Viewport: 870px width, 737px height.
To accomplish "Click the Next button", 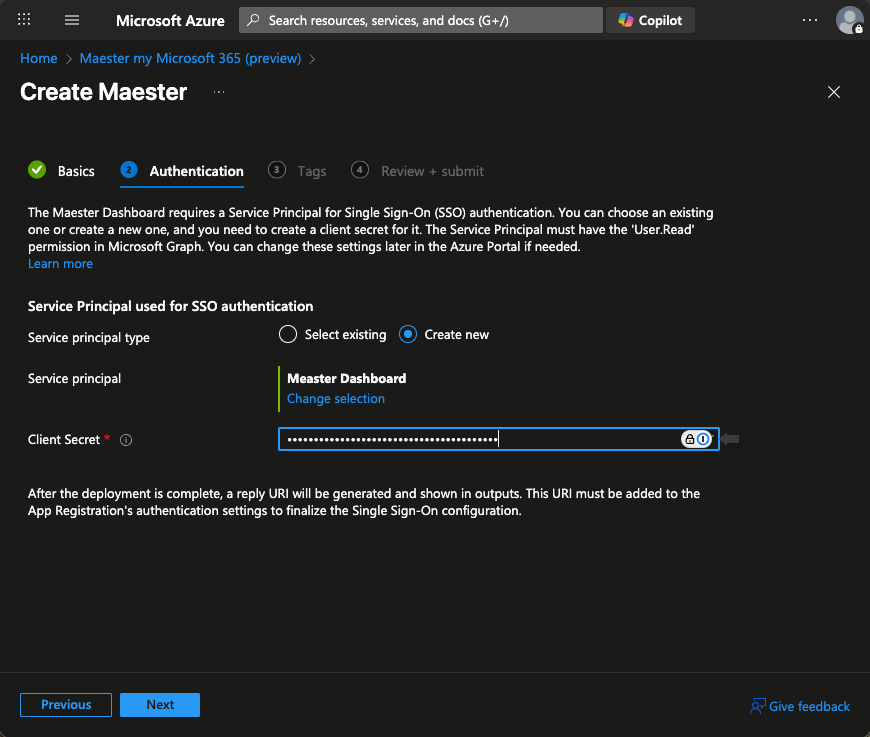I will (160, 705).
